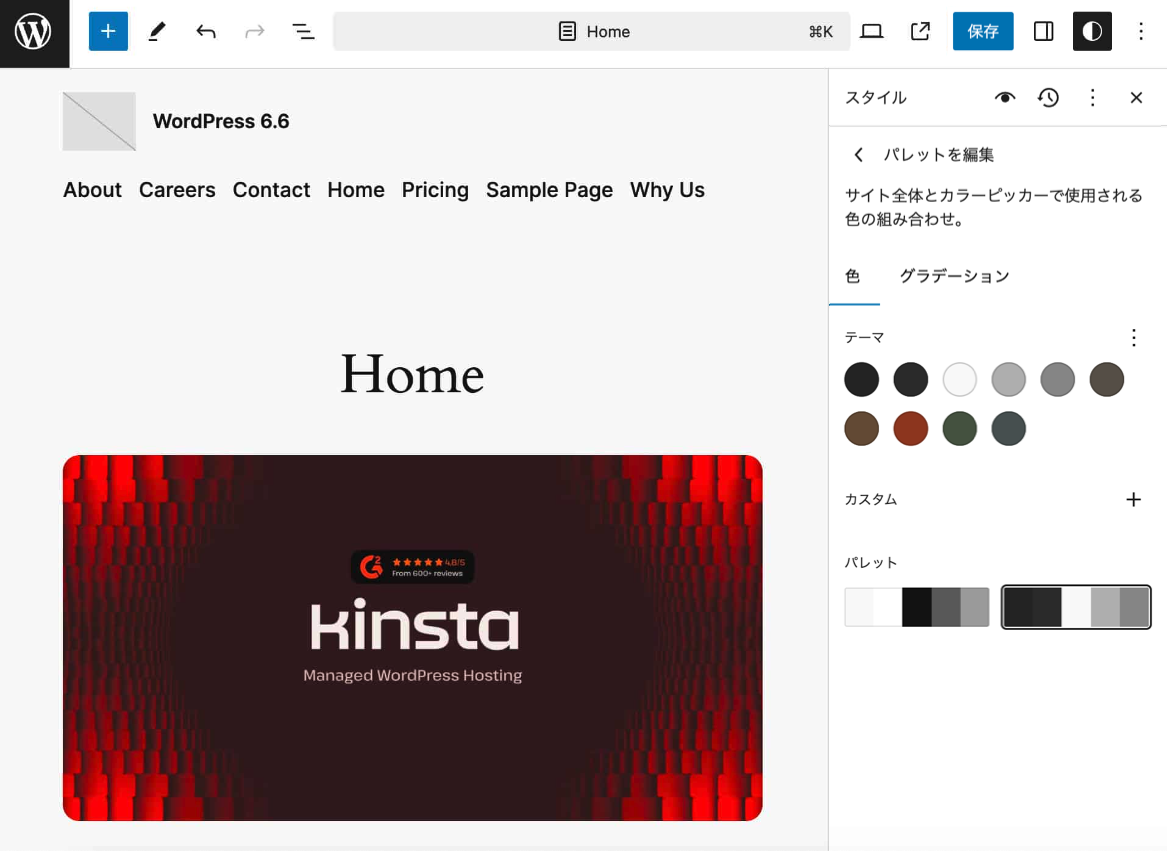Toggle the block inserter plus button

click(x=108, y=31)
